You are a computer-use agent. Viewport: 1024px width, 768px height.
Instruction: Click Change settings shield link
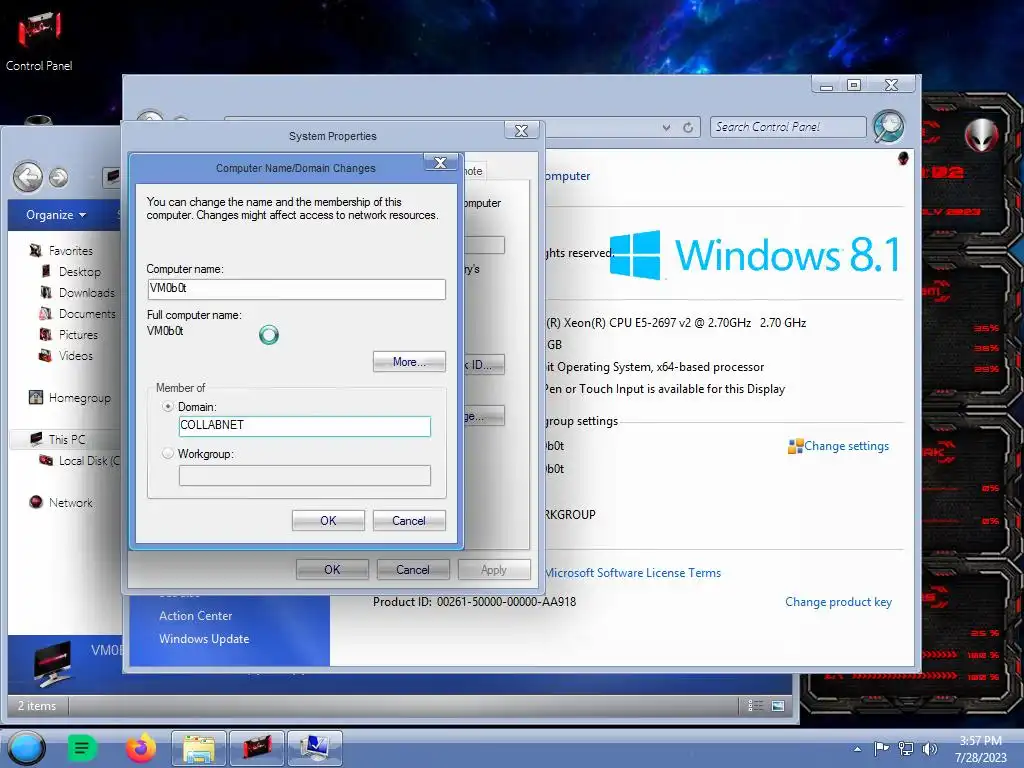click(x=839, y=446)
